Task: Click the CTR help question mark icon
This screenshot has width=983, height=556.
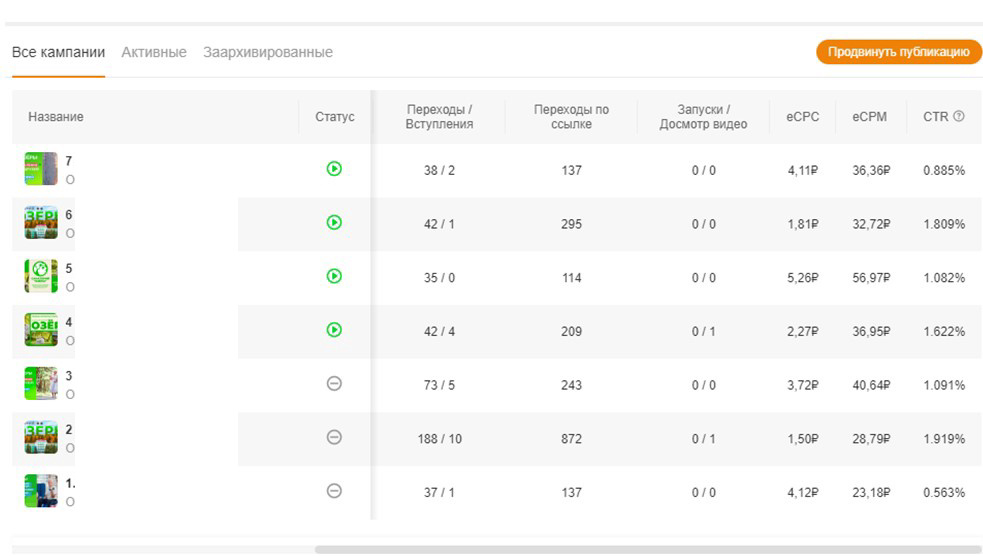Action: [959, 116]
